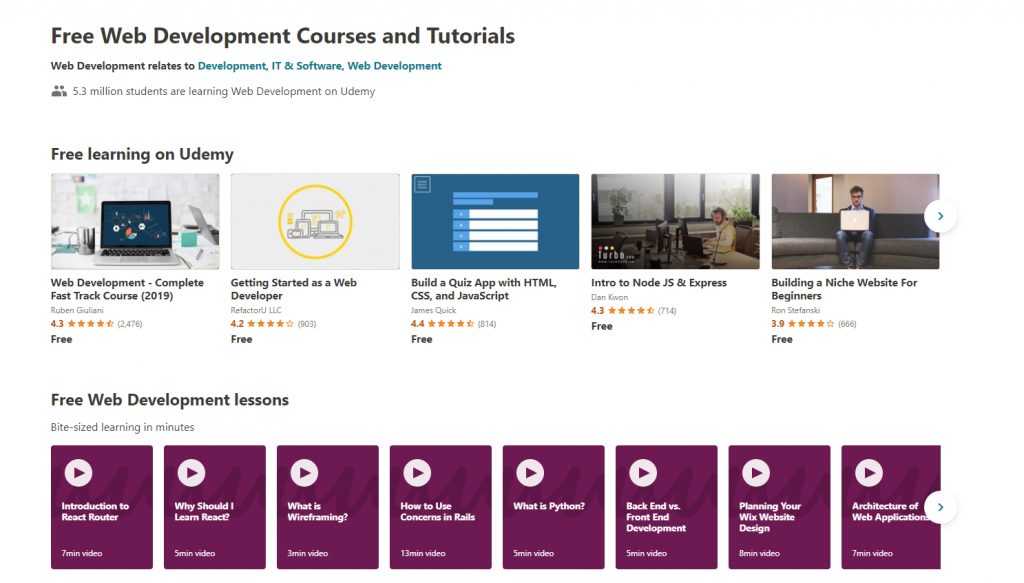
Task: Open Web Development Complete Fast Track thumbnail
Action: [x=135, y=221]
